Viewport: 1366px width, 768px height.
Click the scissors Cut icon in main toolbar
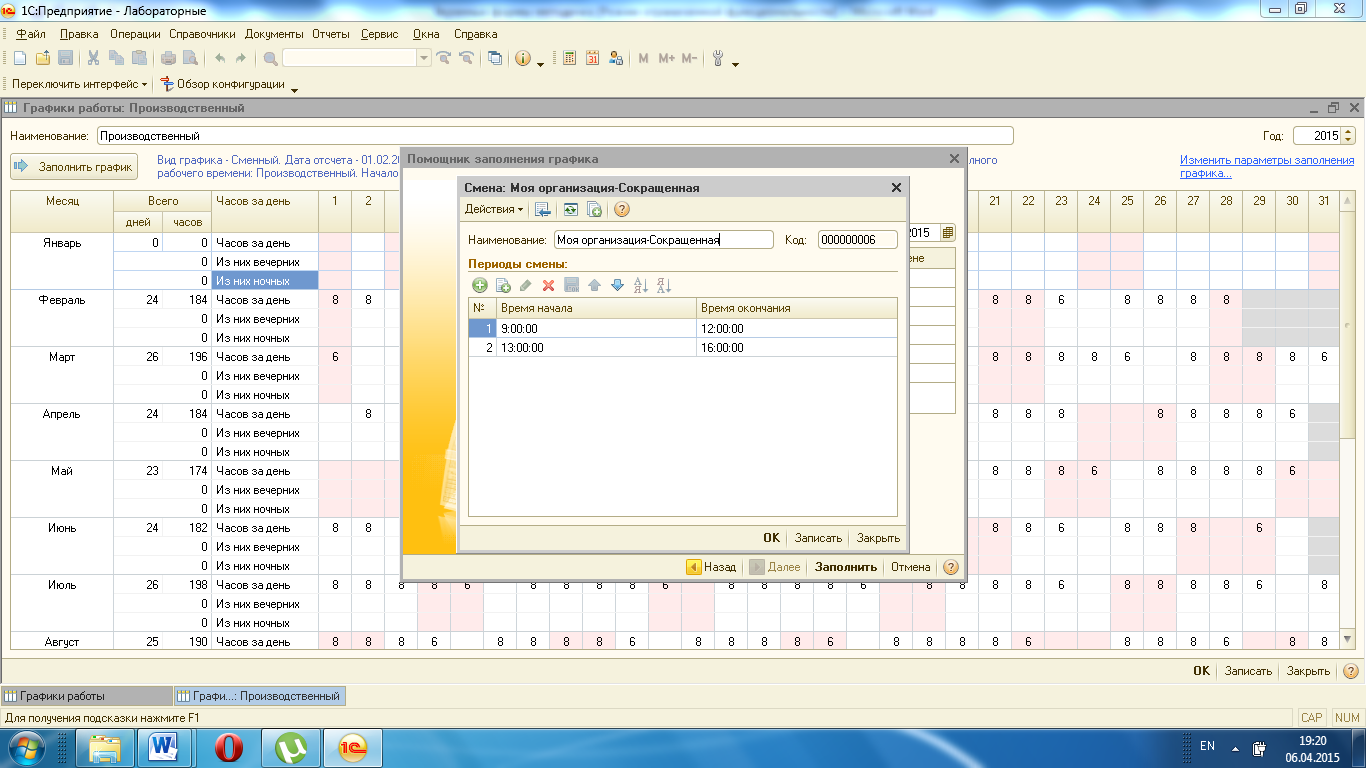(93, 58)
